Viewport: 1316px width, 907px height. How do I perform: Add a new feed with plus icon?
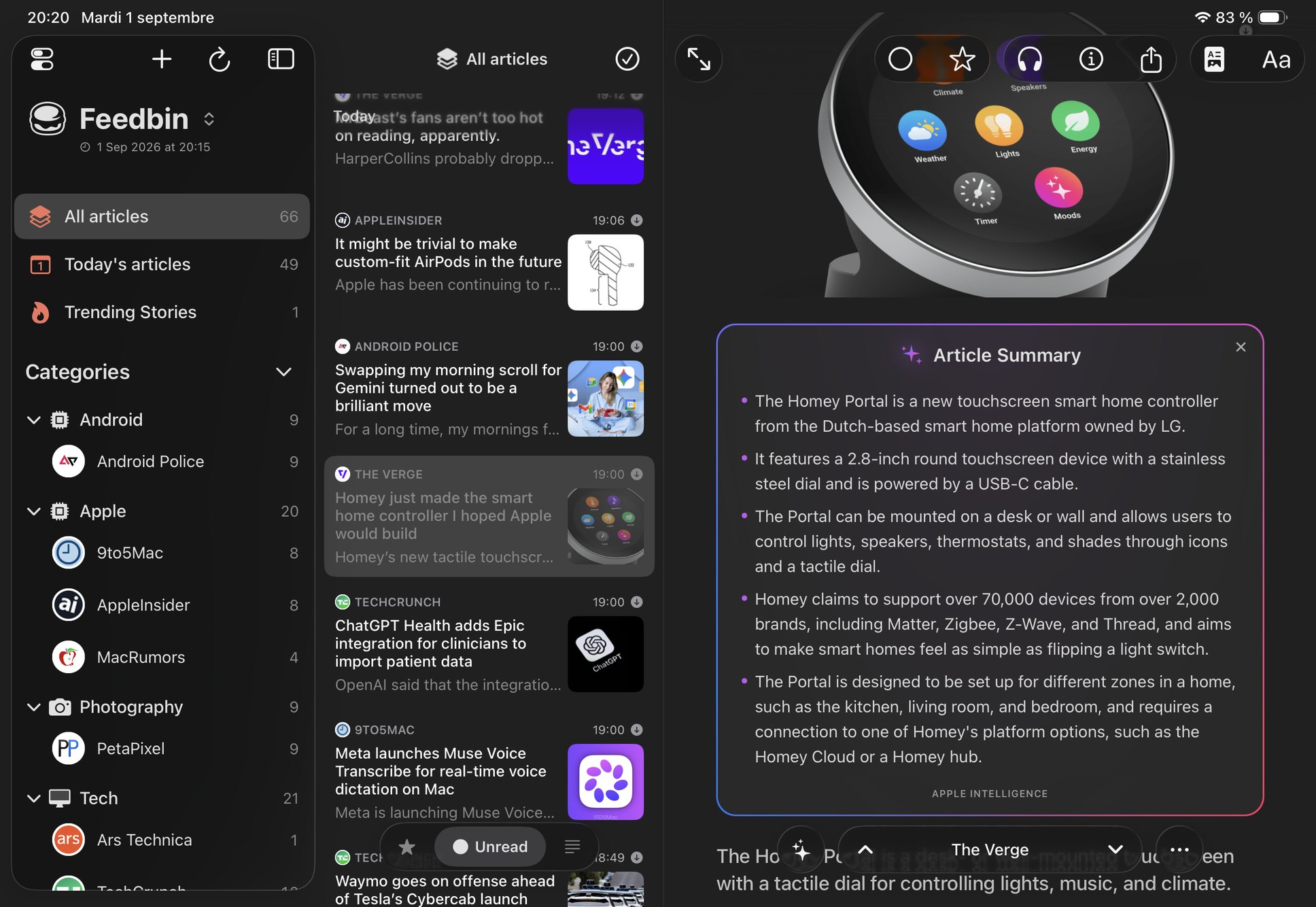click(161, 59)
